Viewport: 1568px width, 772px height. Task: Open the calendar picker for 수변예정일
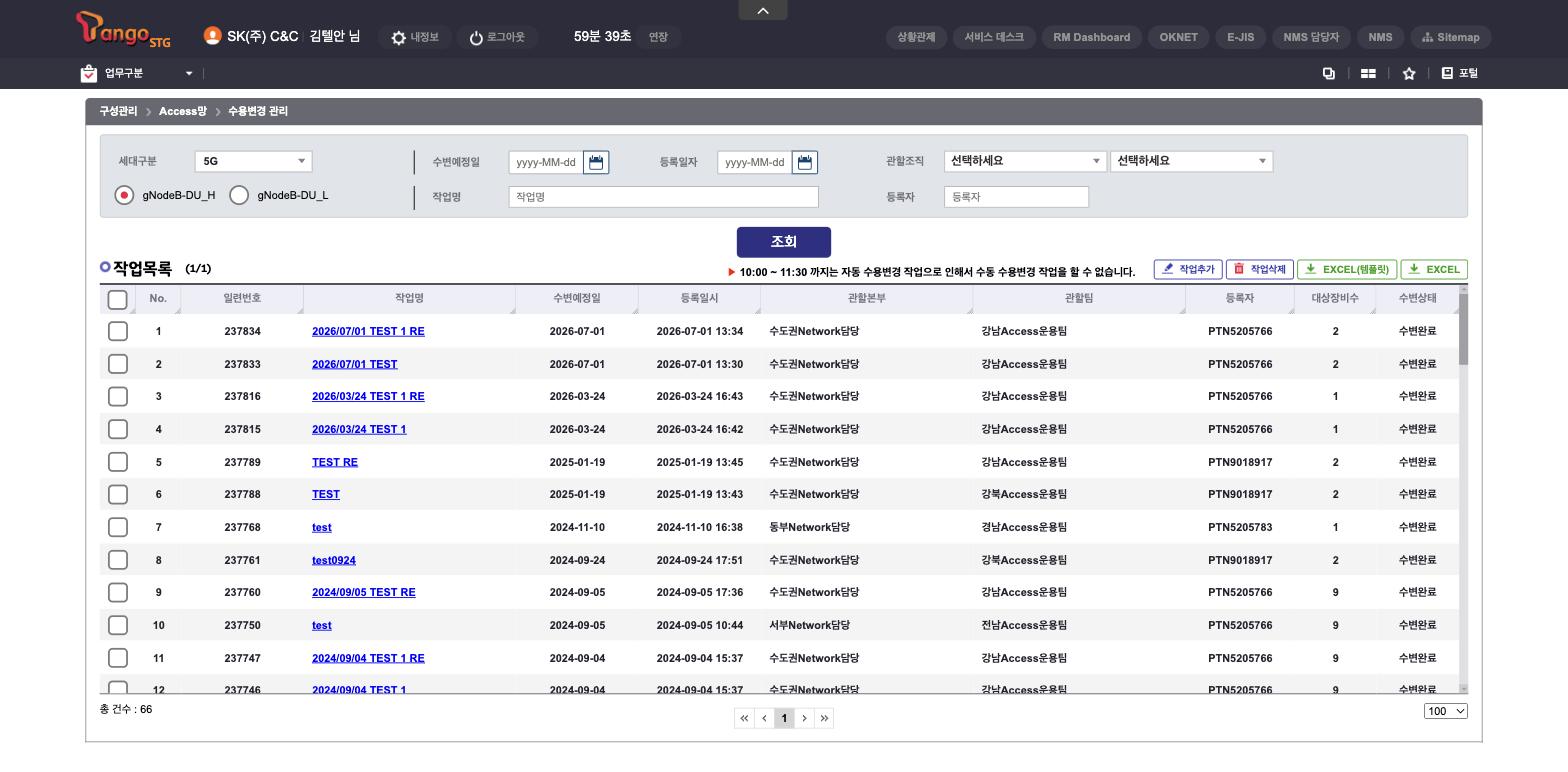pyautogui.click(x=596, y=162)
